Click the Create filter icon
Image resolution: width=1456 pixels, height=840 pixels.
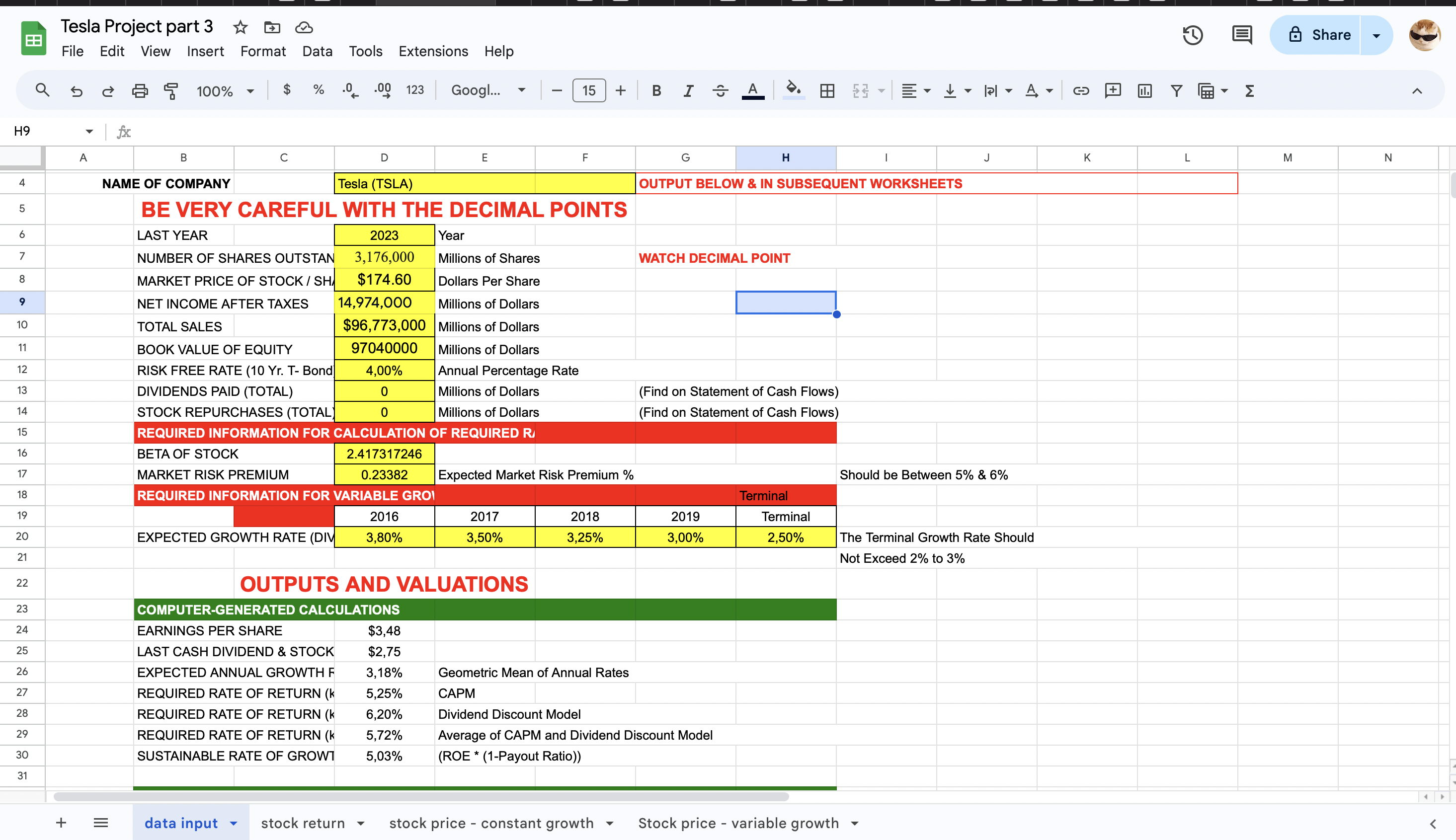(1176, 90)
